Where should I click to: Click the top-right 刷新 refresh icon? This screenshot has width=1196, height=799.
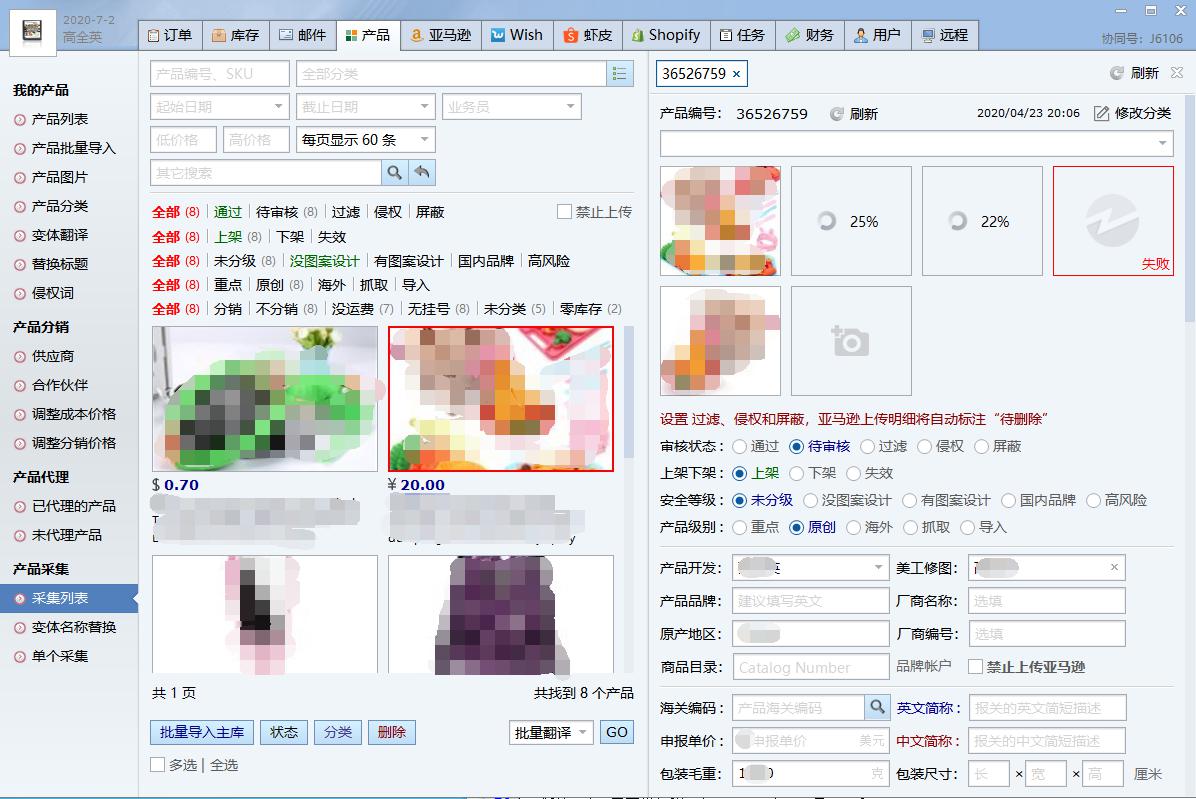pos(1117,73)
